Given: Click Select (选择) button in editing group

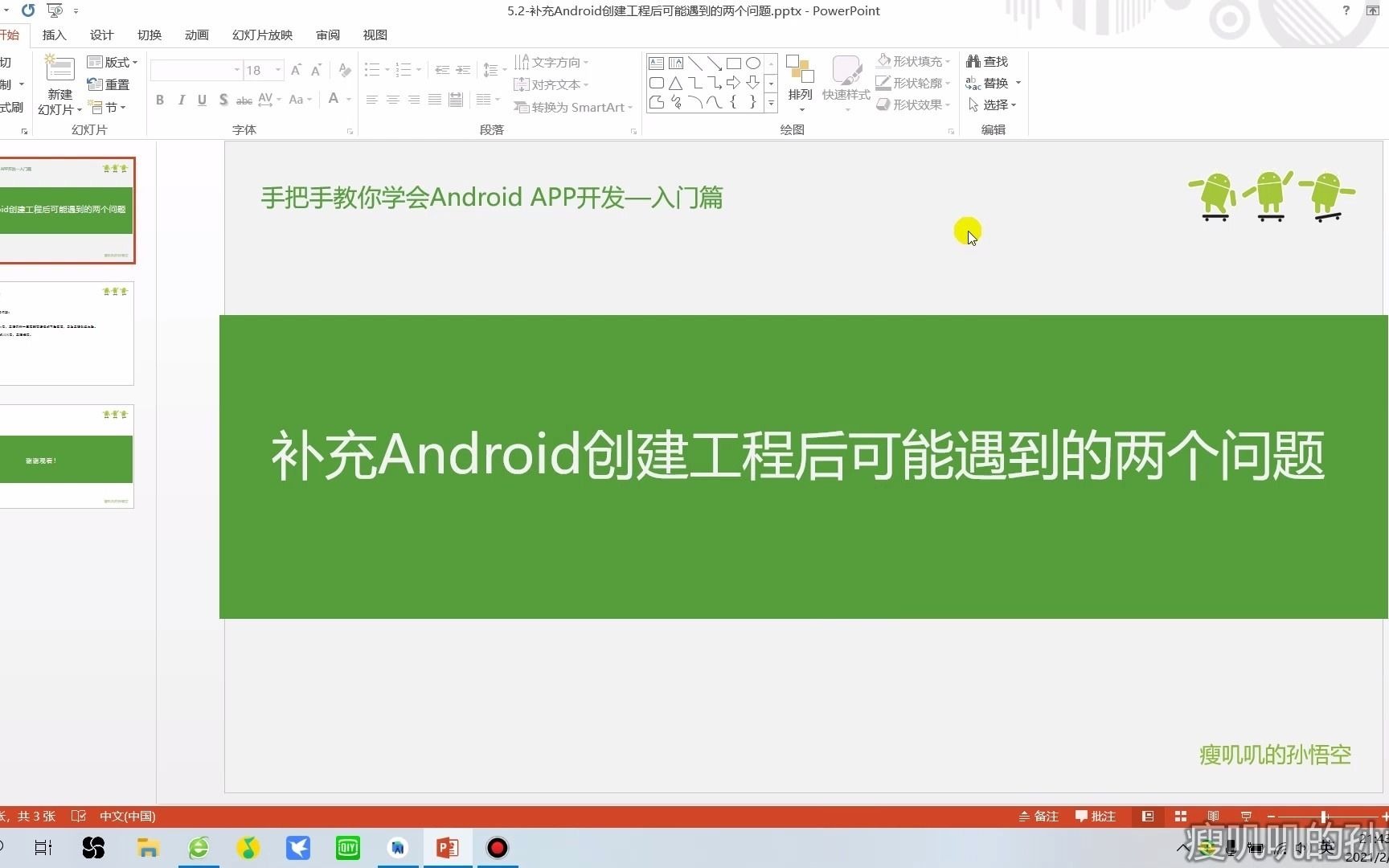Looking at the screenshot, I should 992,104.
